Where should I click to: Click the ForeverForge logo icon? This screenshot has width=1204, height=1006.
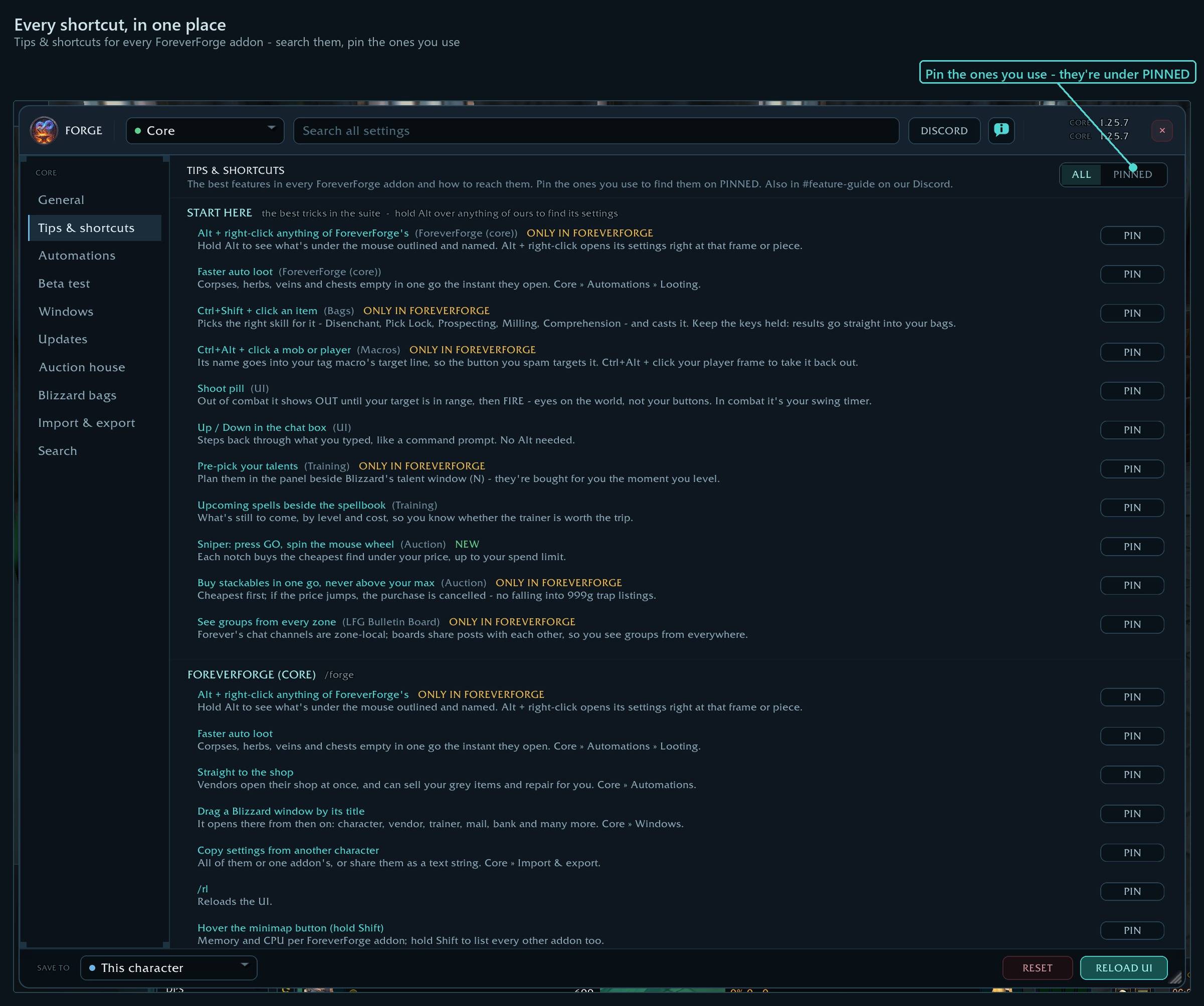point(44,130)
